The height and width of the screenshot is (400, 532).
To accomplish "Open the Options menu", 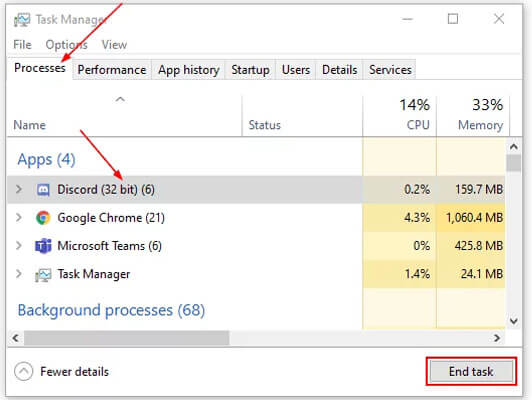I will point(66,44).
